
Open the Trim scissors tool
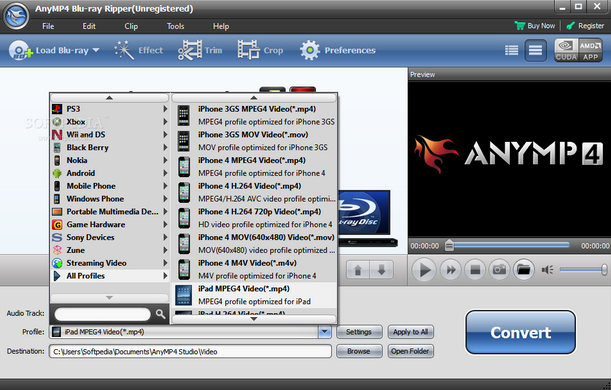pyautogui.click(x=190, y=50)
